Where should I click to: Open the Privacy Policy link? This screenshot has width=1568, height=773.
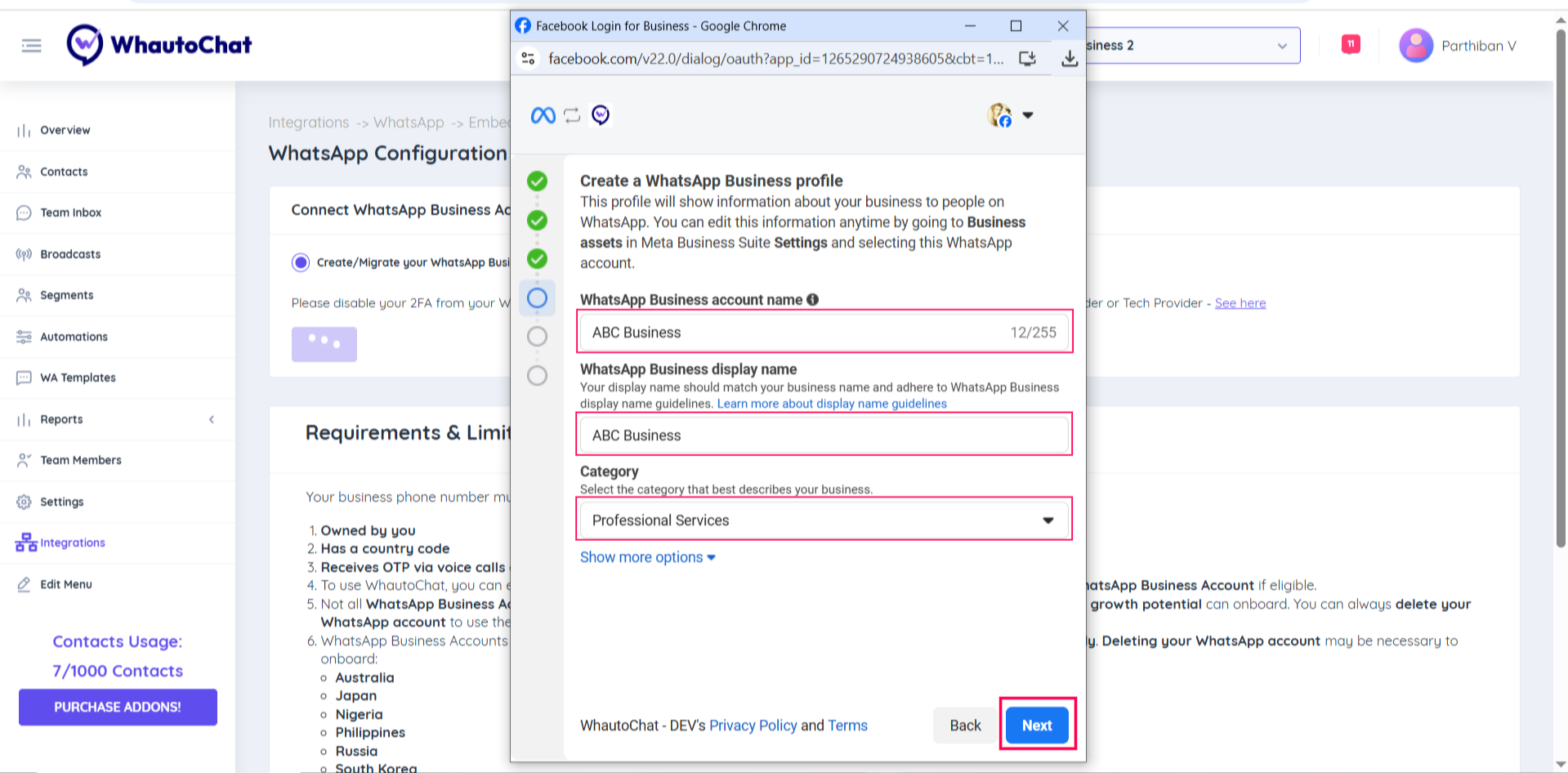pyautogui.click(x=753, y=726)
